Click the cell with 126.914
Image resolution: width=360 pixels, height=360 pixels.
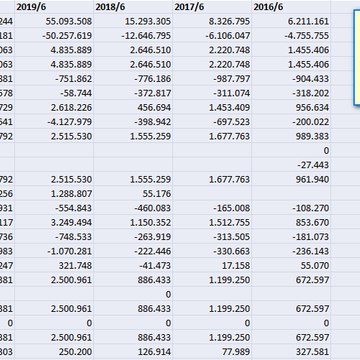click(x=133, y=351)
